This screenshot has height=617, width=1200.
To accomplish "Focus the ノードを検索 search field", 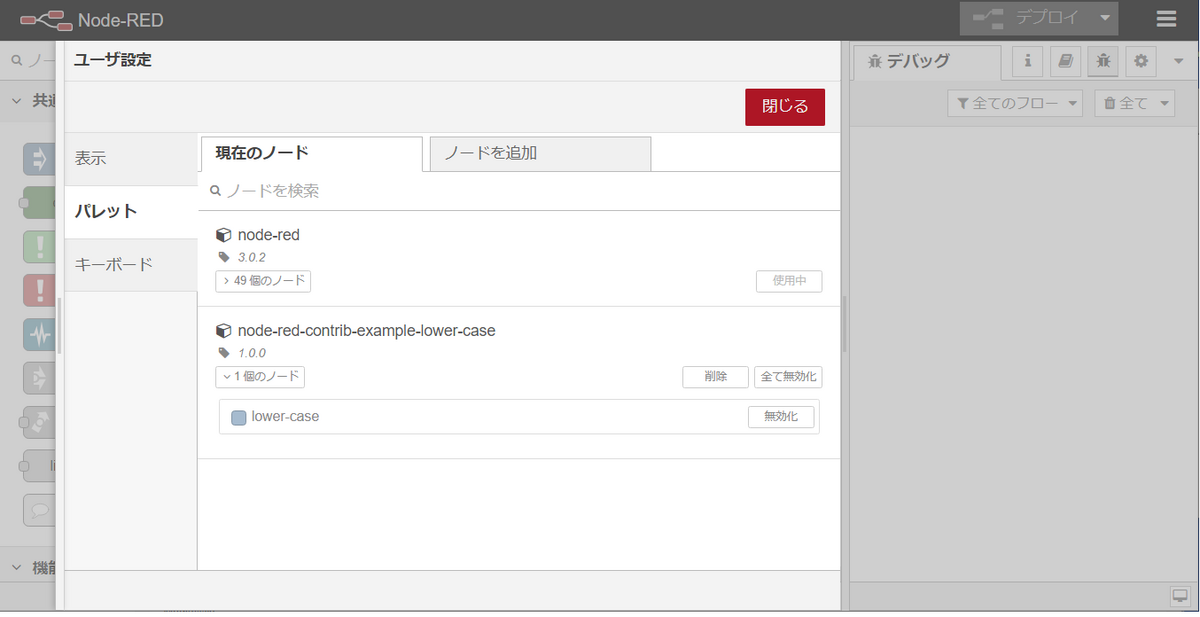I will coord(519,190).
